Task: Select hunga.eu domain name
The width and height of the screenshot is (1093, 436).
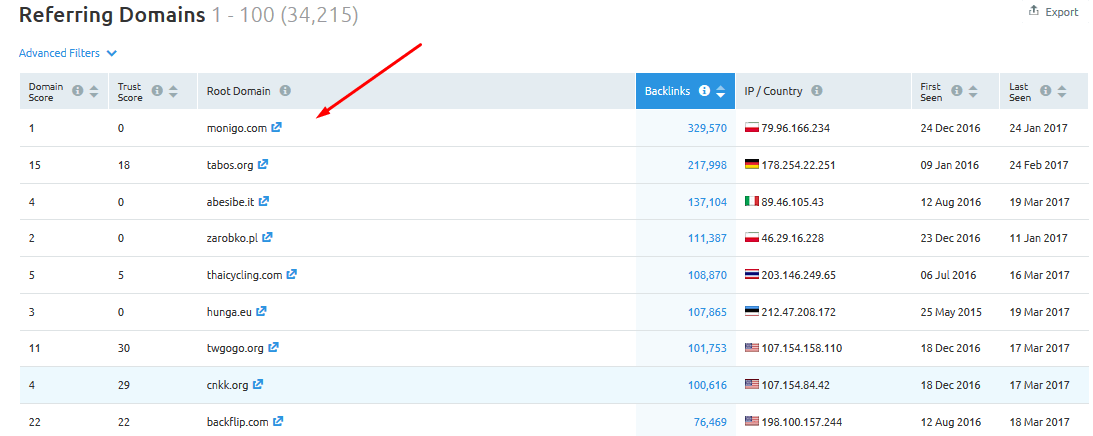Action: [229, 312]
